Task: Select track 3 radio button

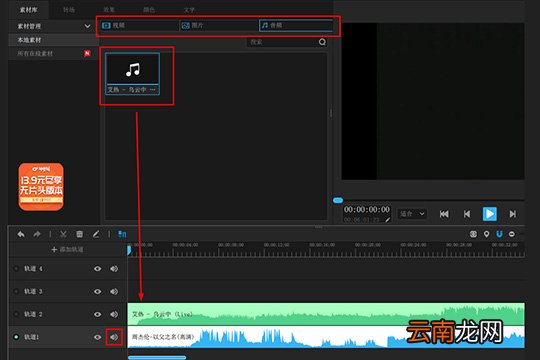Action: (16, 291)
